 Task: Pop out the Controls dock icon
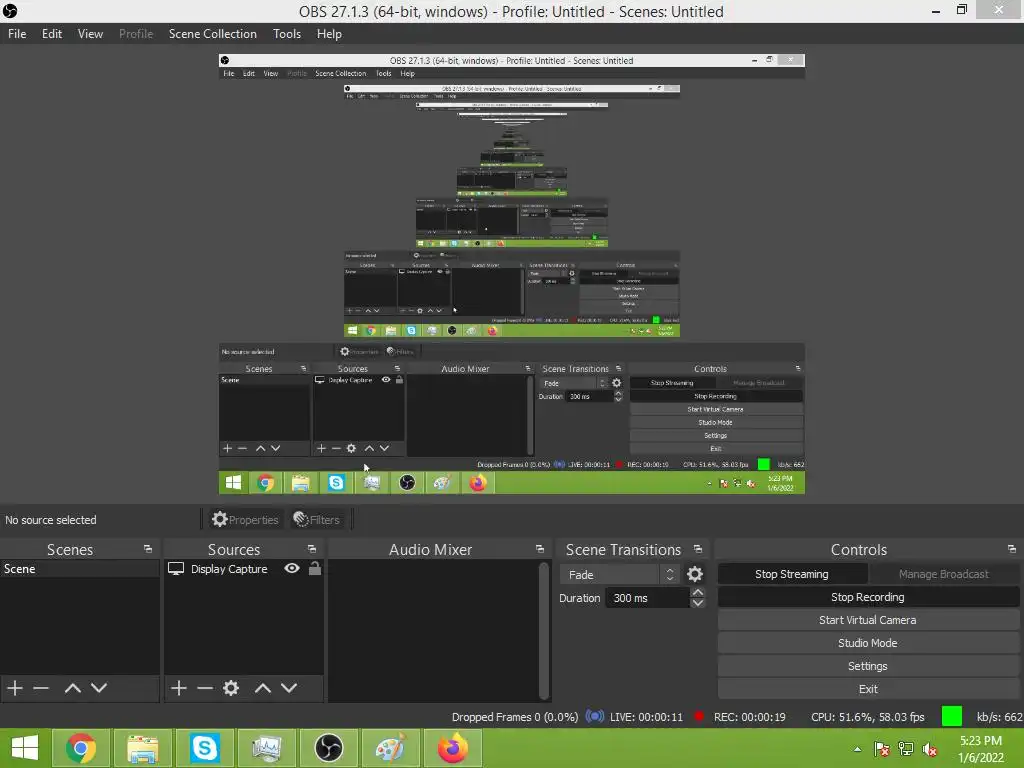[1012, 549]
